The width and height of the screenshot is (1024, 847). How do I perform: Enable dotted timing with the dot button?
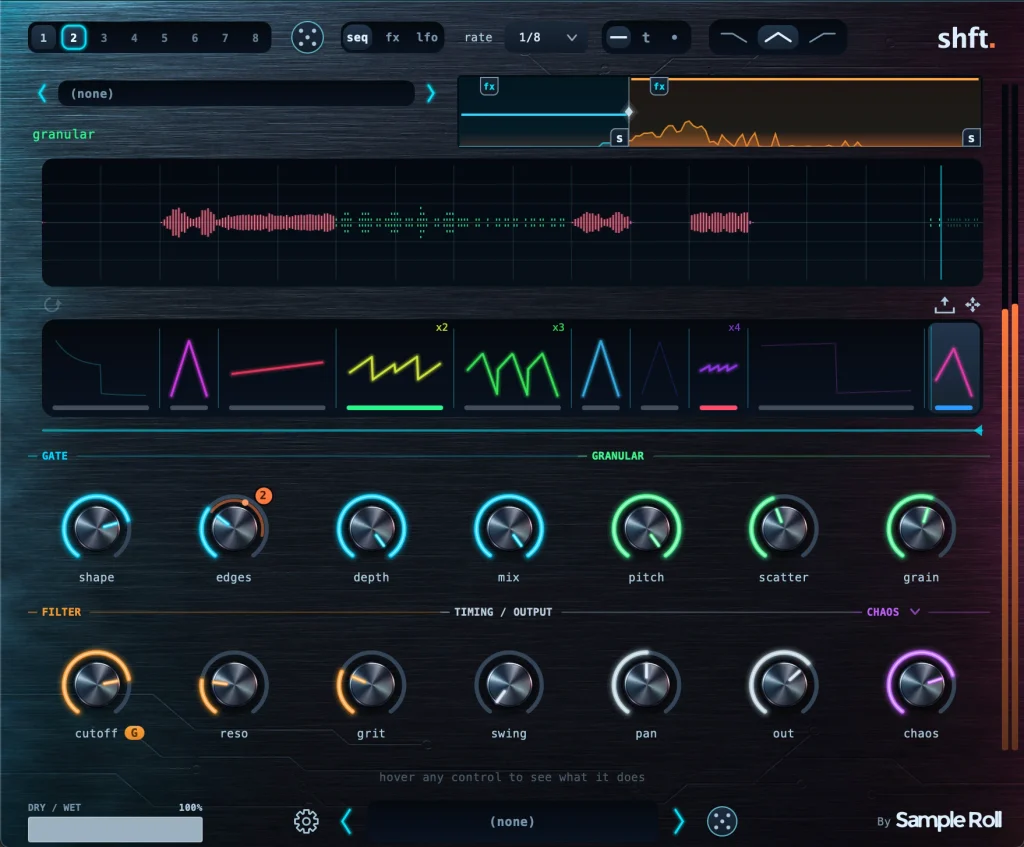point(675,37)
